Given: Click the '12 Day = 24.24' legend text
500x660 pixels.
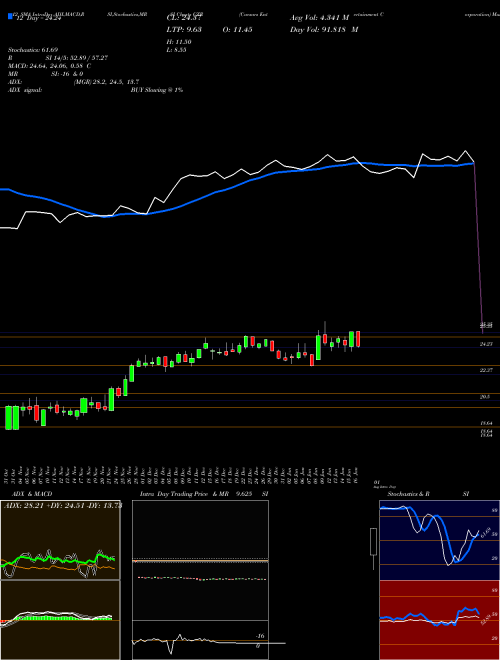Looking at the screenshot, I should click(39, 18).
